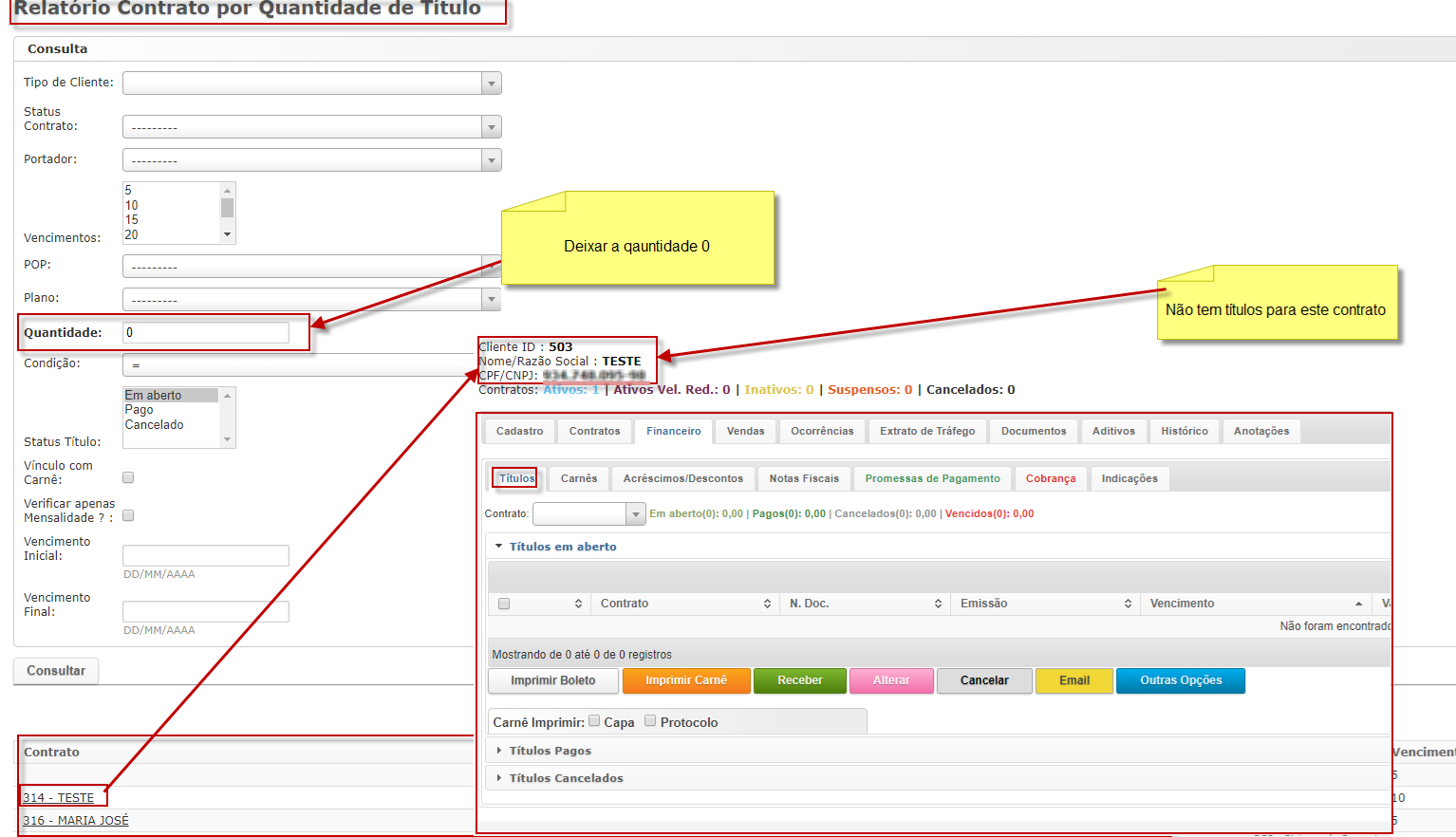Collapse the Títulos em aberto section
The width and height of the screenshot is (1456, 837).
tap(562, 547)
